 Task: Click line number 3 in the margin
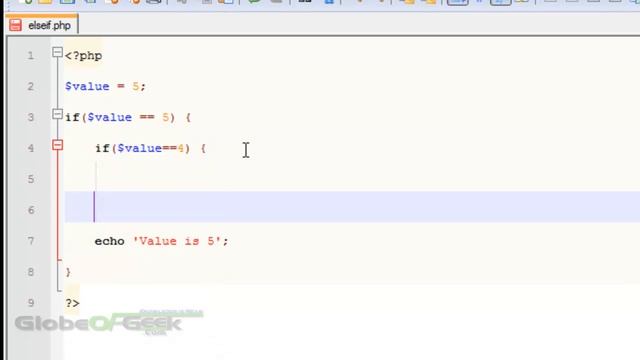pos(31,118)
